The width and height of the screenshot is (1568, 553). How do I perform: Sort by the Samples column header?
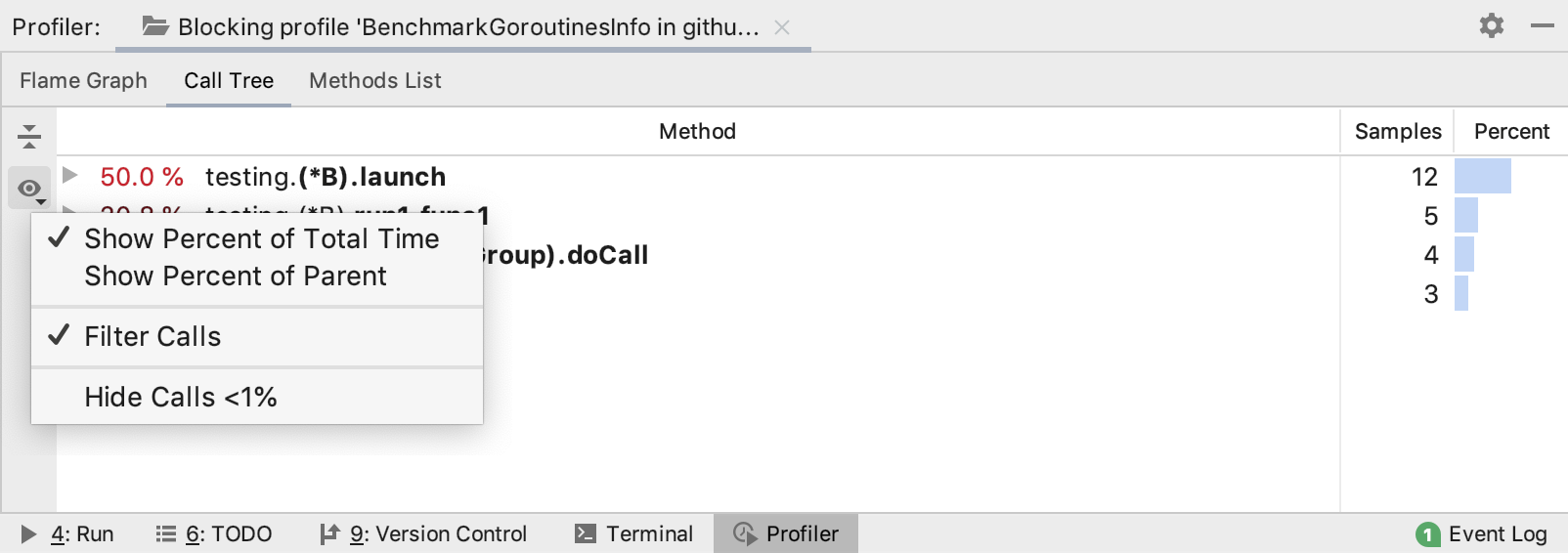pyautogui.click(x=1397, y=131)
